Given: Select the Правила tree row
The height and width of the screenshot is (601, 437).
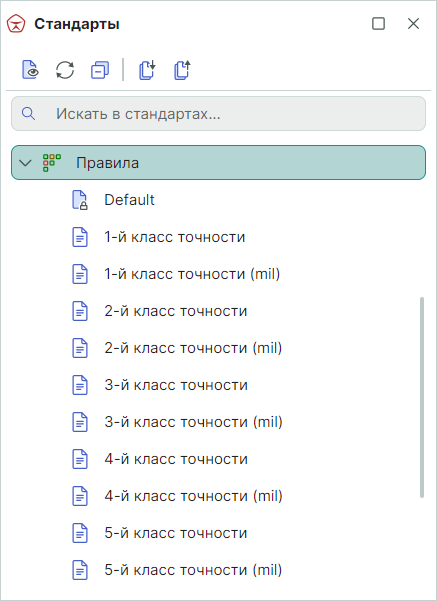Looking at the screenshot, I should tap(218, 163).
